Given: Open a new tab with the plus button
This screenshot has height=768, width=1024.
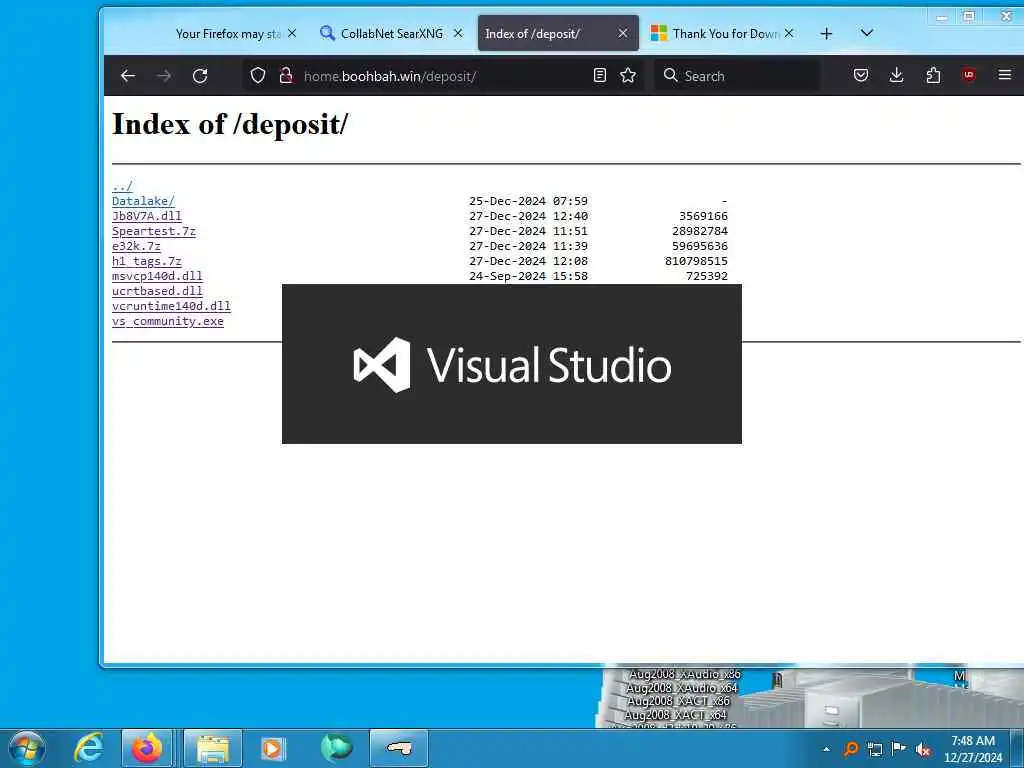Looking at the screenshot, I should pos(826,34).
